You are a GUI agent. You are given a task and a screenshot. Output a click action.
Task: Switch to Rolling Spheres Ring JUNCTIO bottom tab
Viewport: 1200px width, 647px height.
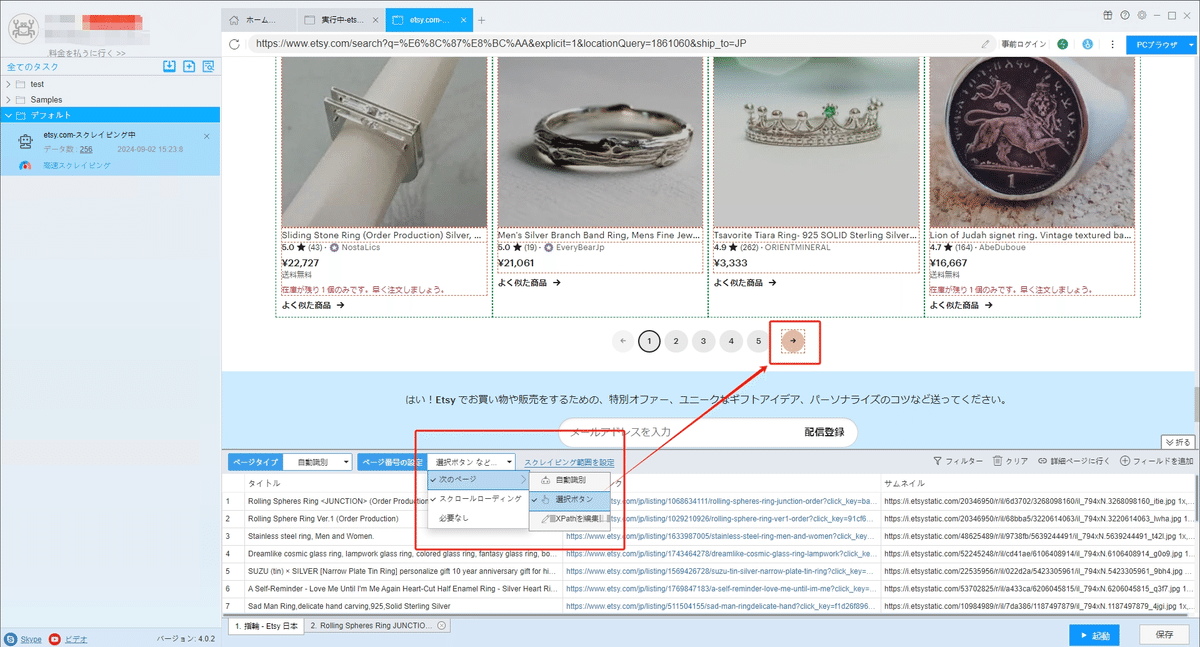pos(378,626)
